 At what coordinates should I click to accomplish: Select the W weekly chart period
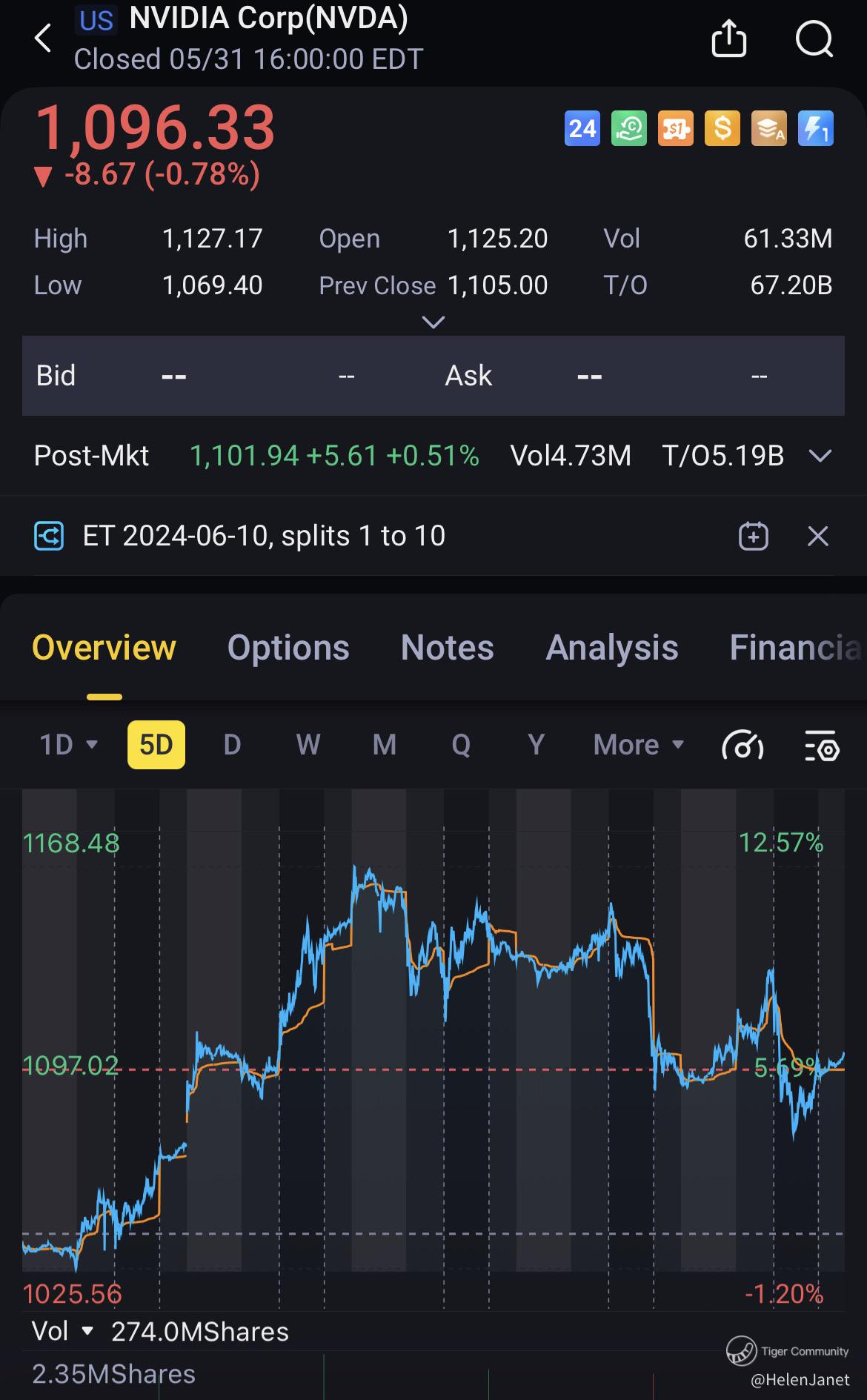point(308,744)
